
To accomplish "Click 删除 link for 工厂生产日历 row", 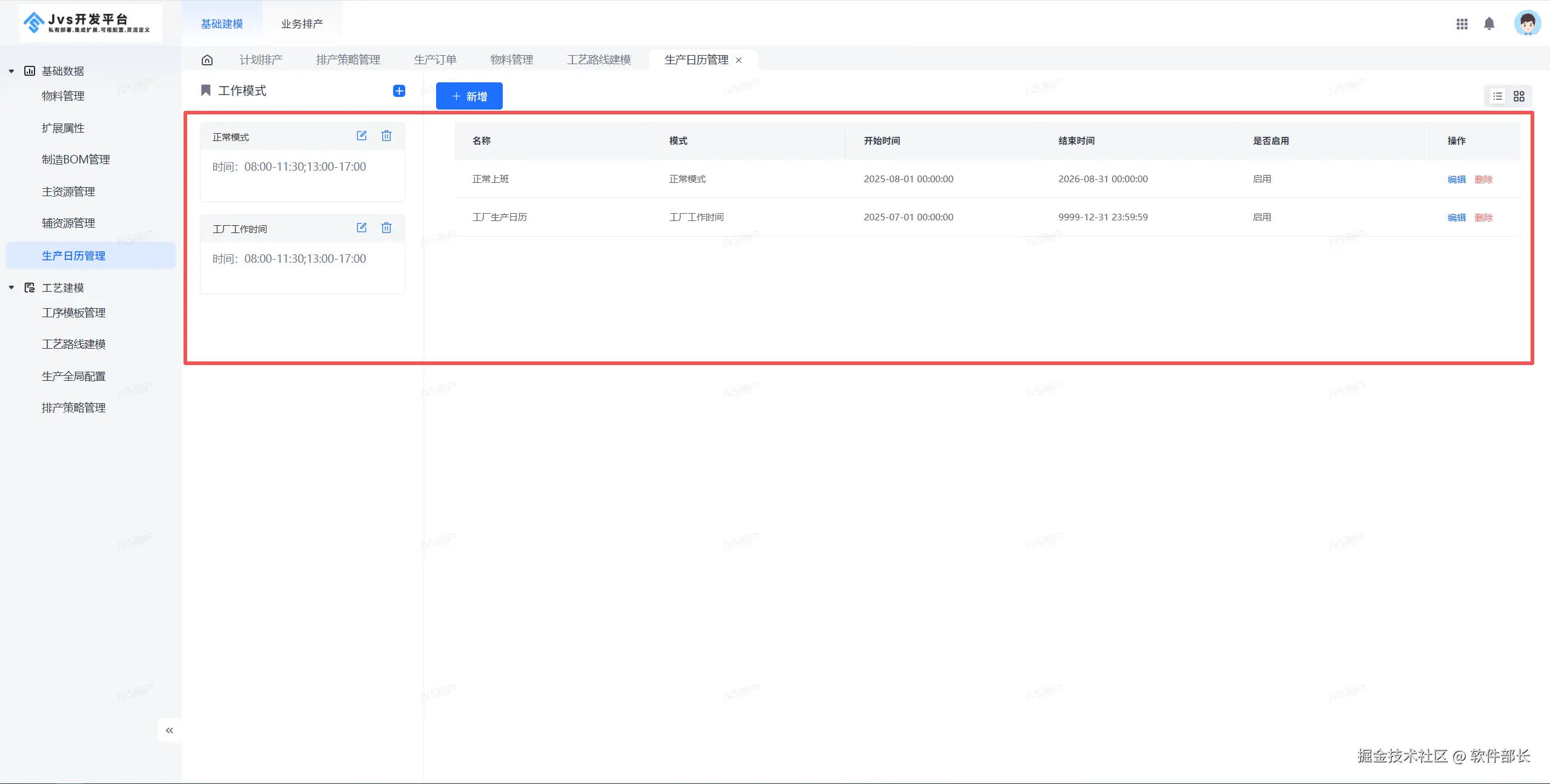I will pyautogui.click(x=1483, y=217).
